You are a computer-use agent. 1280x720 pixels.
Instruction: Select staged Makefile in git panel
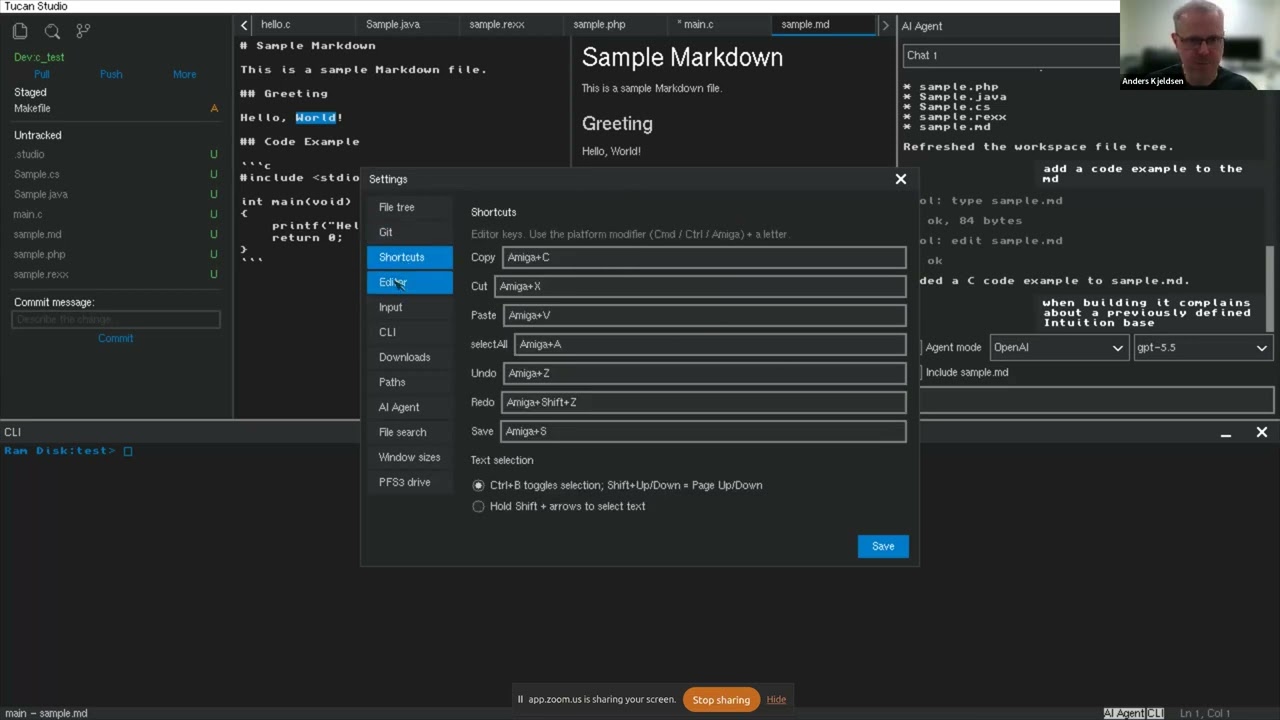tap(116, 108)
